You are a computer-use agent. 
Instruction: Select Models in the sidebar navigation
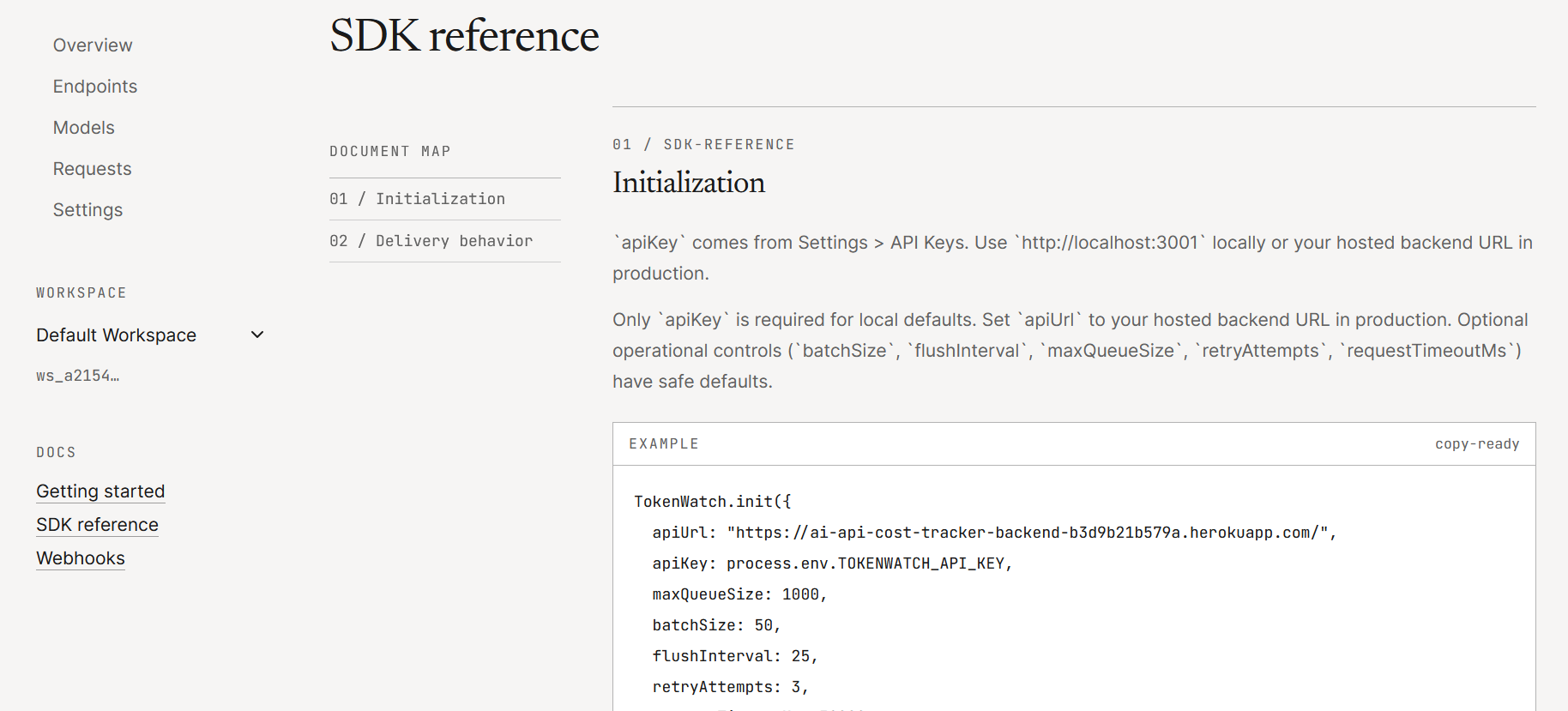(84, 128)
